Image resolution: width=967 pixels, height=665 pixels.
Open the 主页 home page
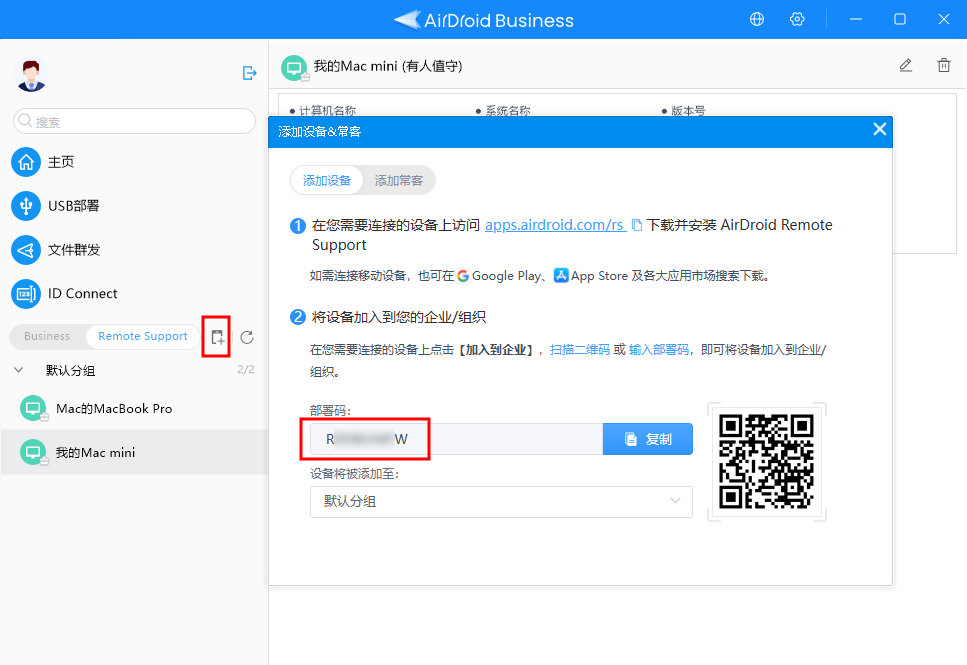point(61,162)
